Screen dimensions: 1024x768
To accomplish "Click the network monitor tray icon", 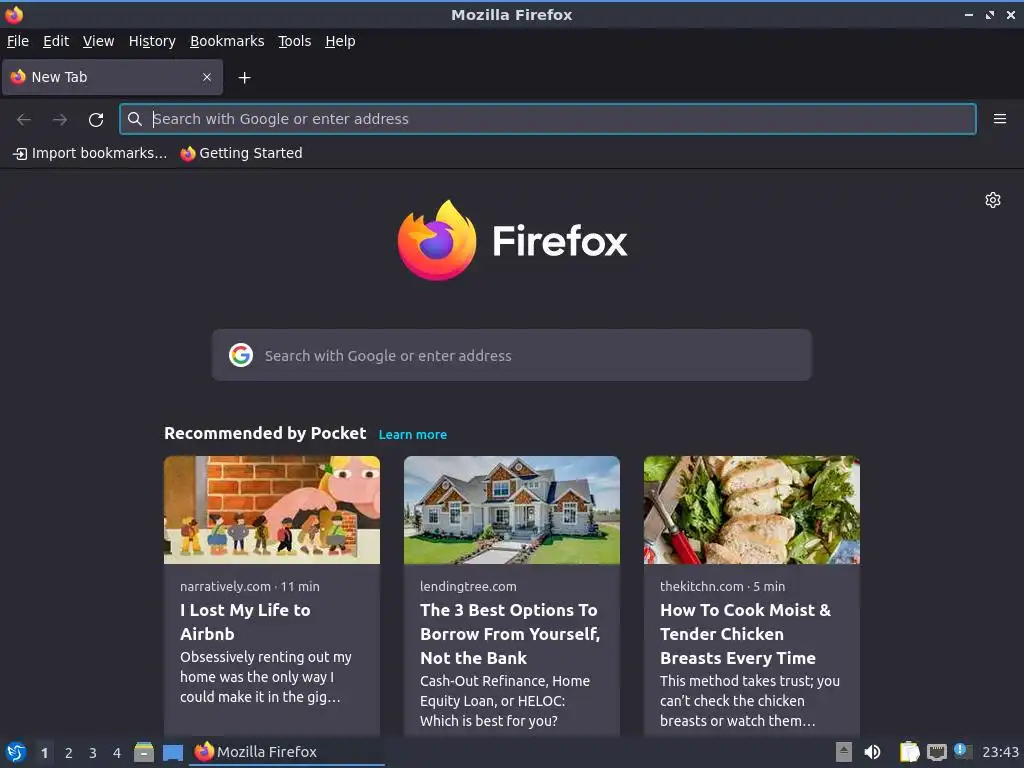I will pos(936,752).
